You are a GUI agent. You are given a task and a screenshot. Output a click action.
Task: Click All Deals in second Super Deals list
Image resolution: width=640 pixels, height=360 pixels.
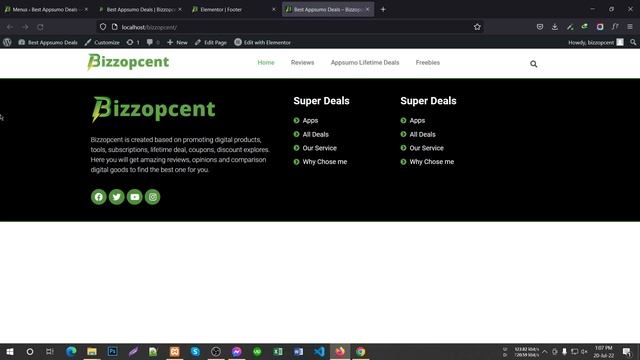tap(422, 134)
